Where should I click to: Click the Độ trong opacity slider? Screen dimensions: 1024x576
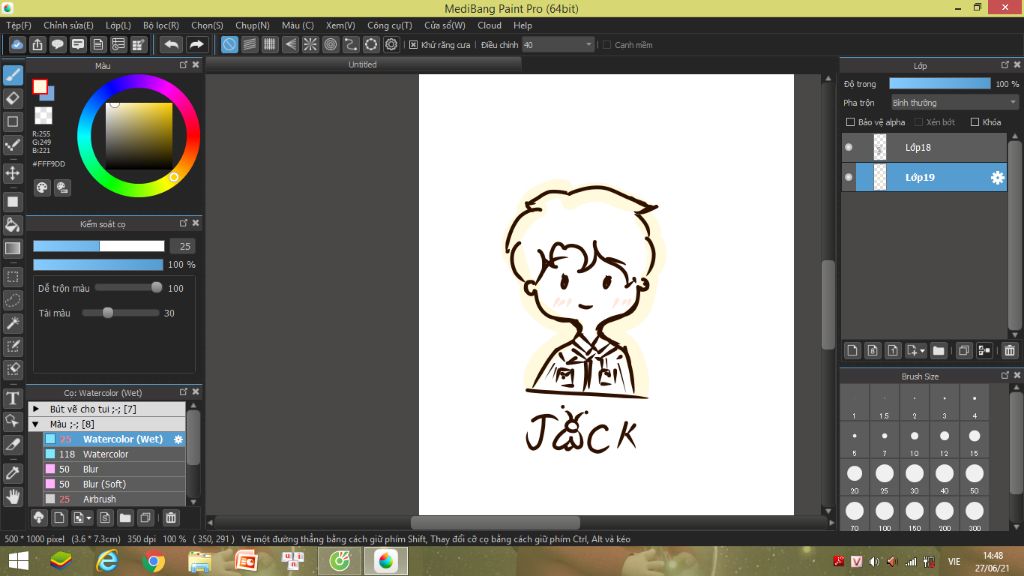coord(940,84)
